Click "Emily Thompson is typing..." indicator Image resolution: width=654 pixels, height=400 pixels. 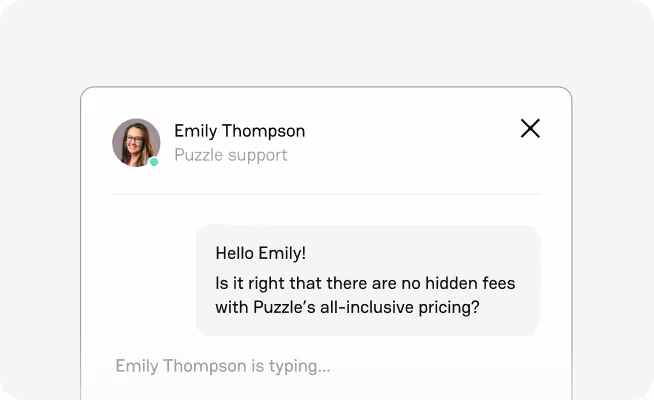coord(222,366)
